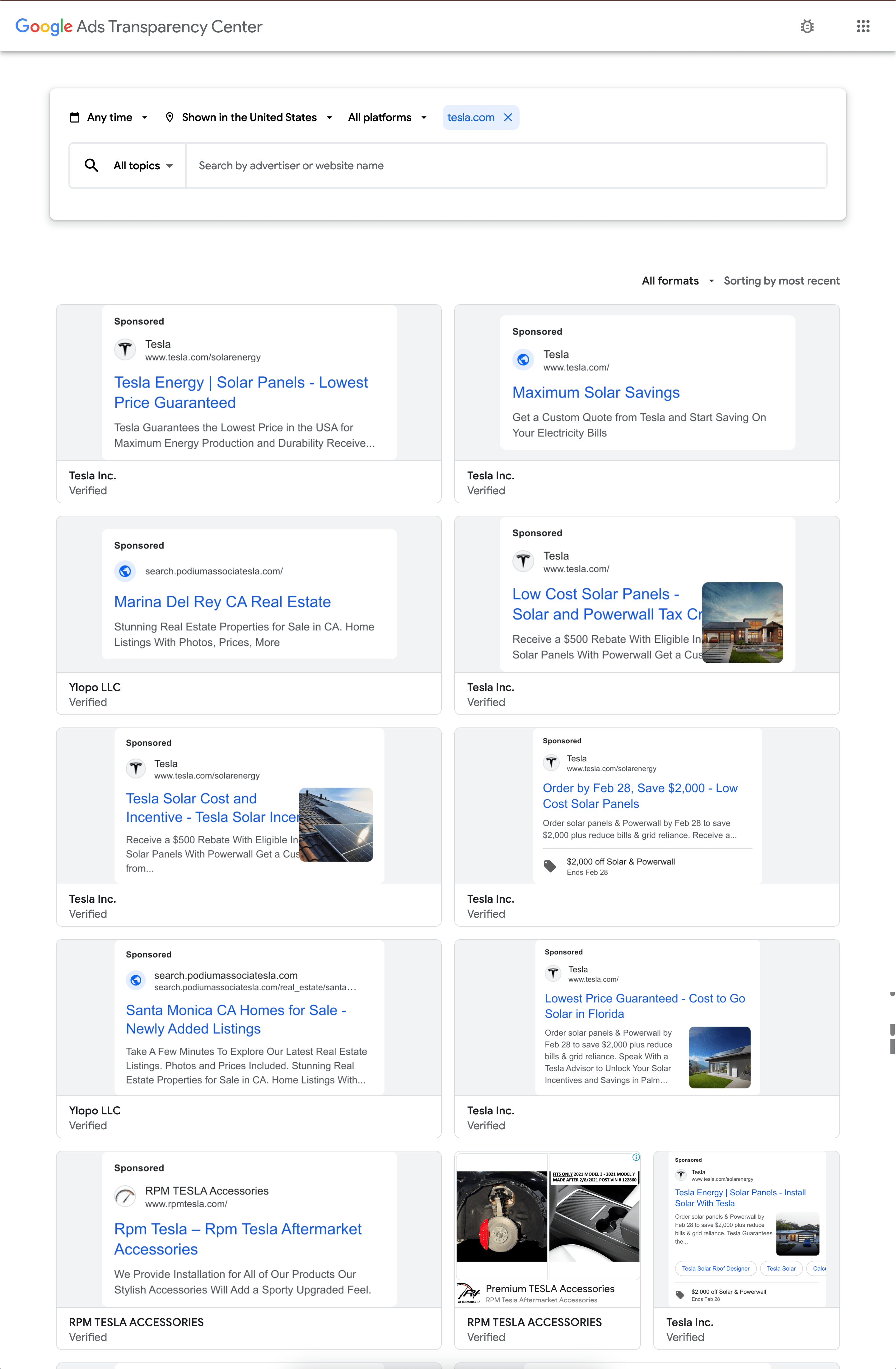Click the bug report icon in header

[807, 26]
